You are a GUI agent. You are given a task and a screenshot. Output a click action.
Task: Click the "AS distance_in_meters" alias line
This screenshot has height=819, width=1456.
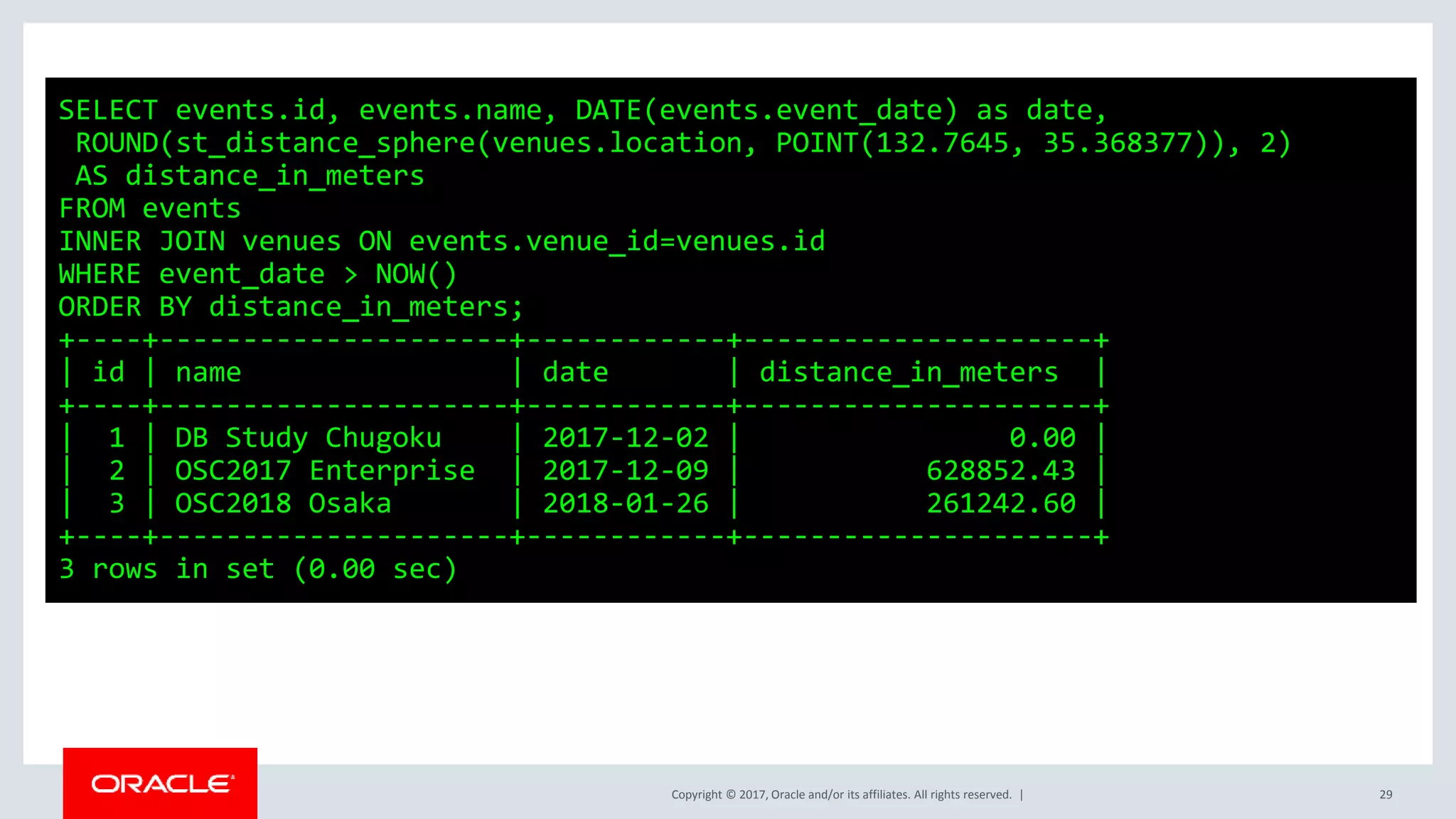(250, 176)
